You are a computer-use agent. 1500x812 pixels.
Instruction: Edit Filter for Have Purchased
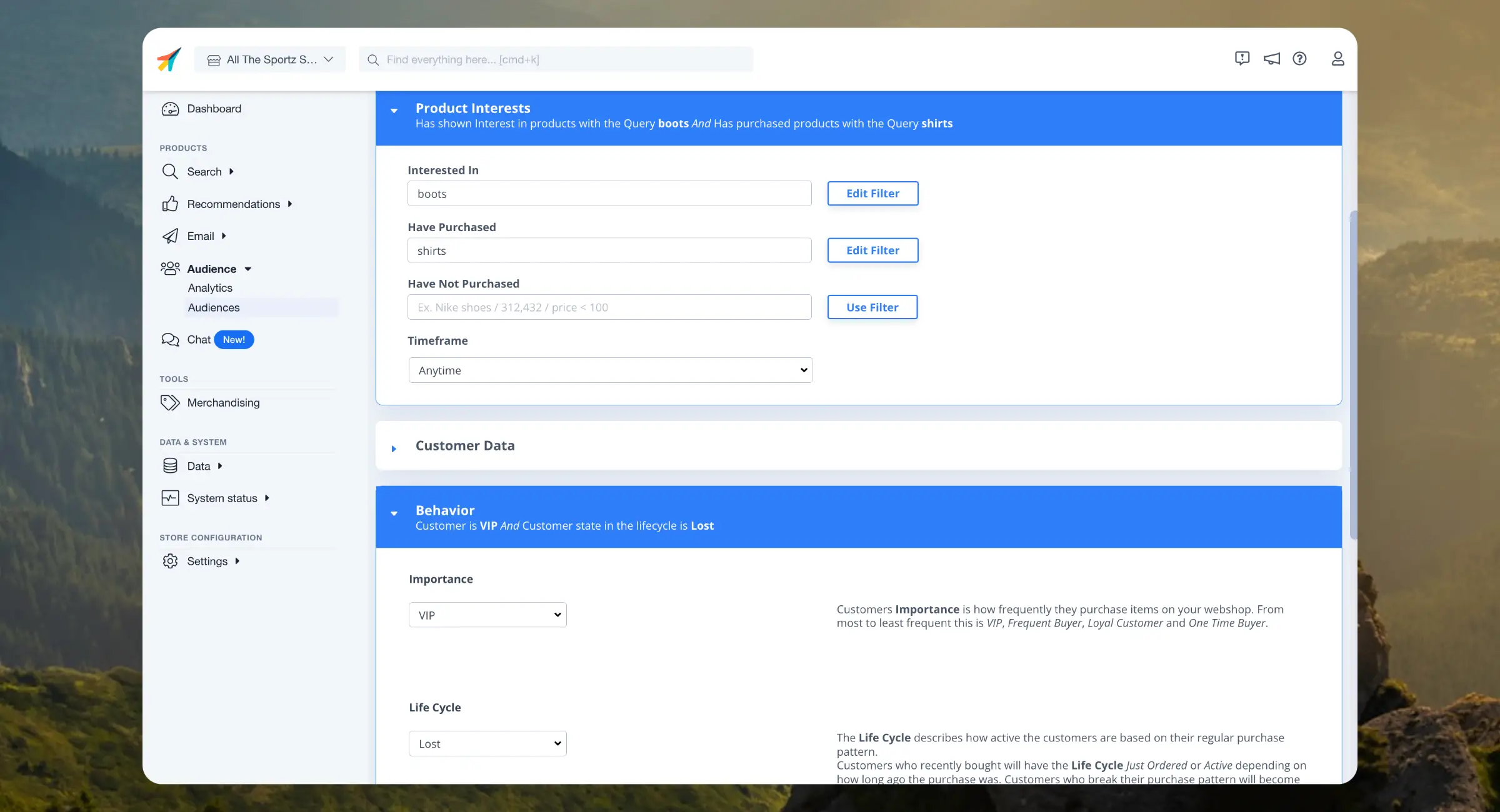pyautogui.click(x=872, y=250)
